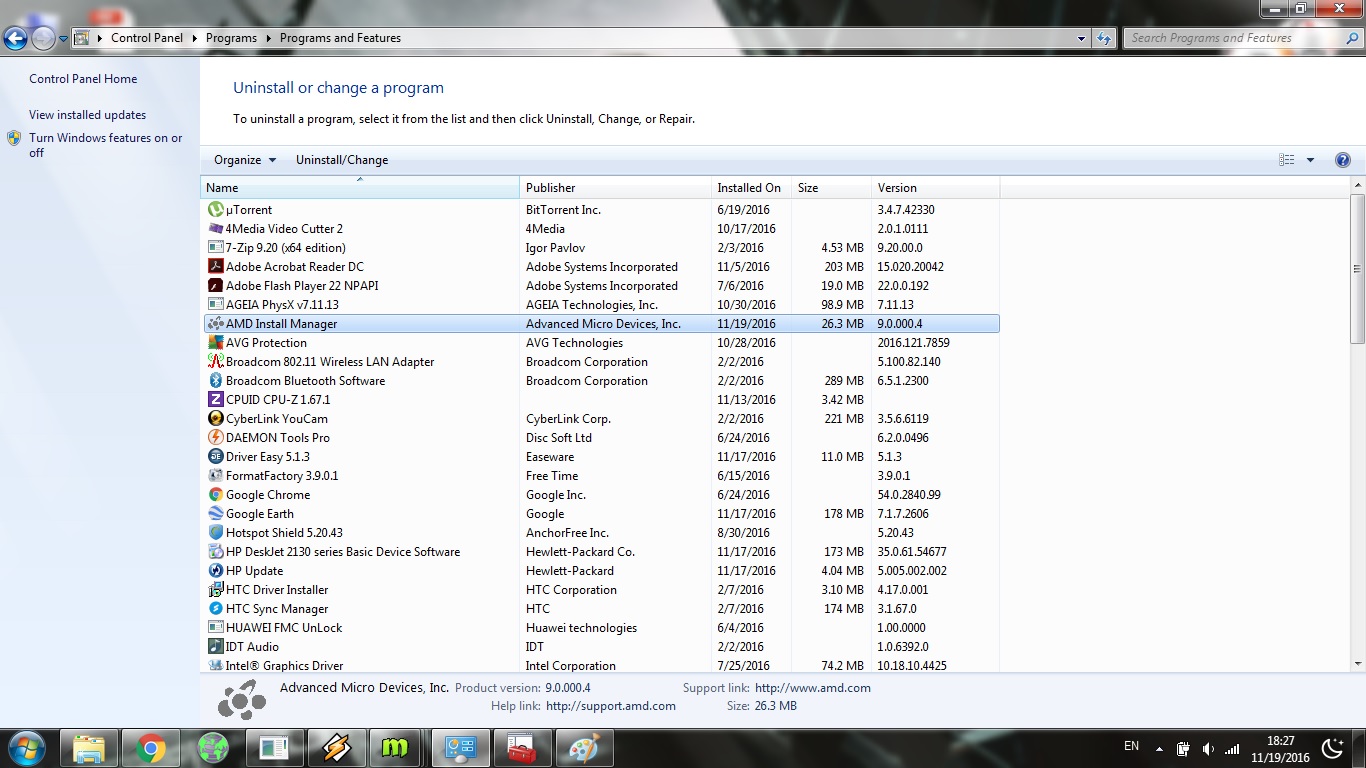Select the HTC Driver Installer entry
This screenshot has height=768, width=1366.
click(601, 590)
